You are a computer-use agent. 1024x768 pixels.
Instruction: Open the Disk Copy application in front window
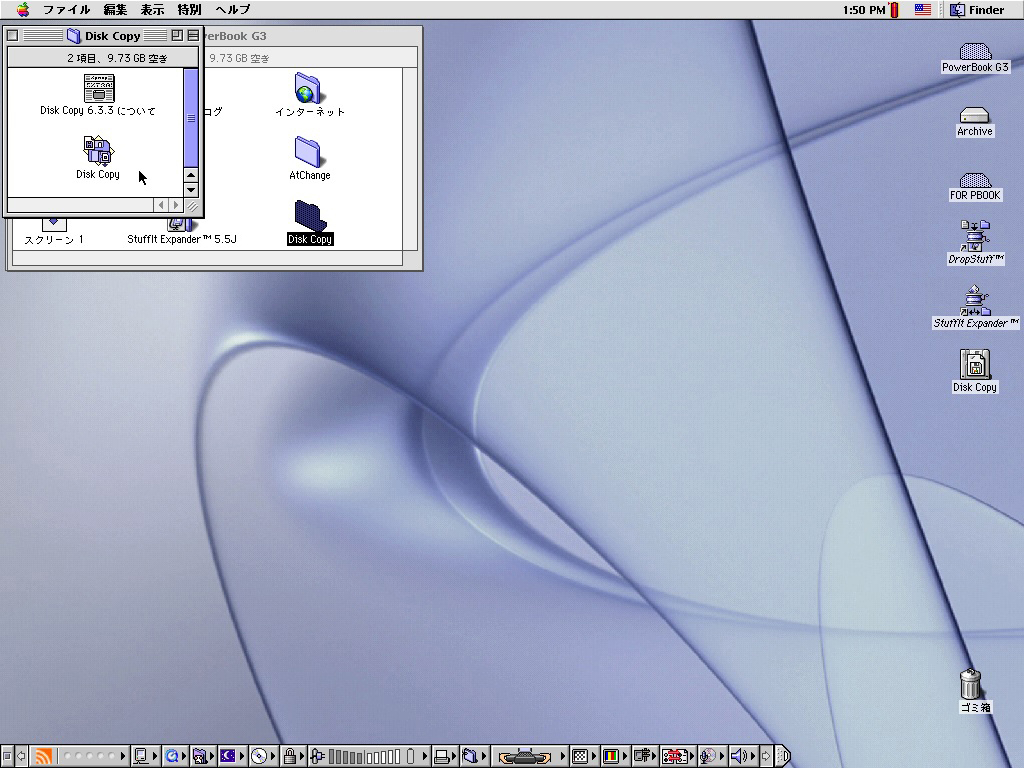point(98,151)
